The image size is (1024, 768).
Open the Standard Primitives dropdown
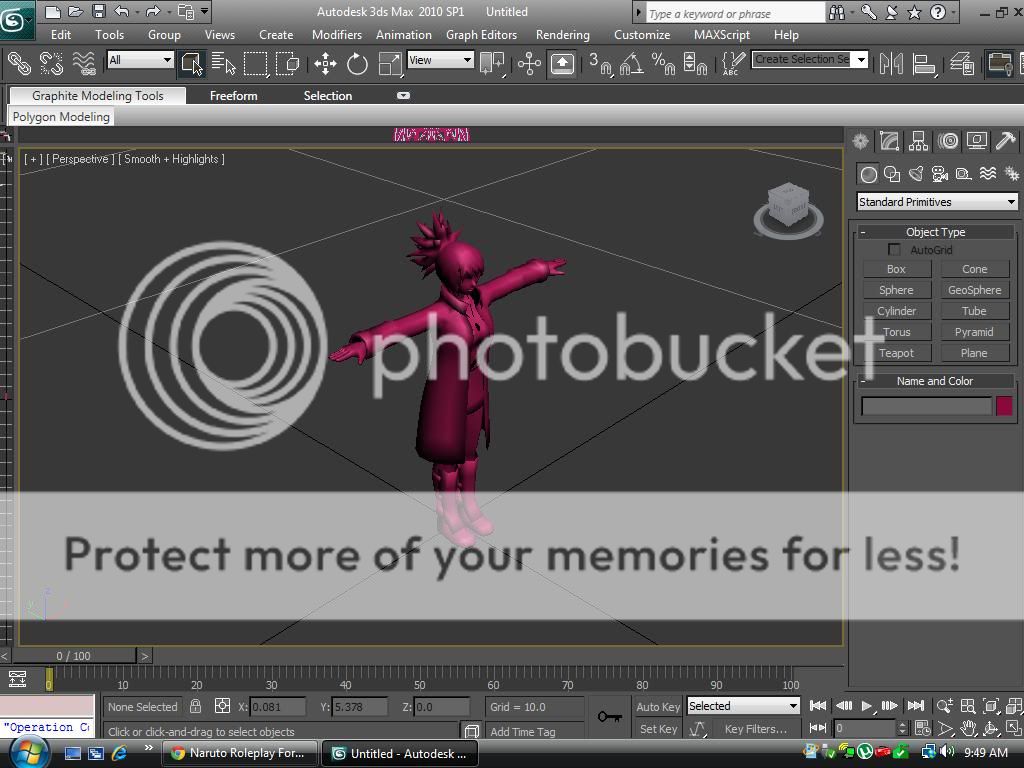(937, 202)
